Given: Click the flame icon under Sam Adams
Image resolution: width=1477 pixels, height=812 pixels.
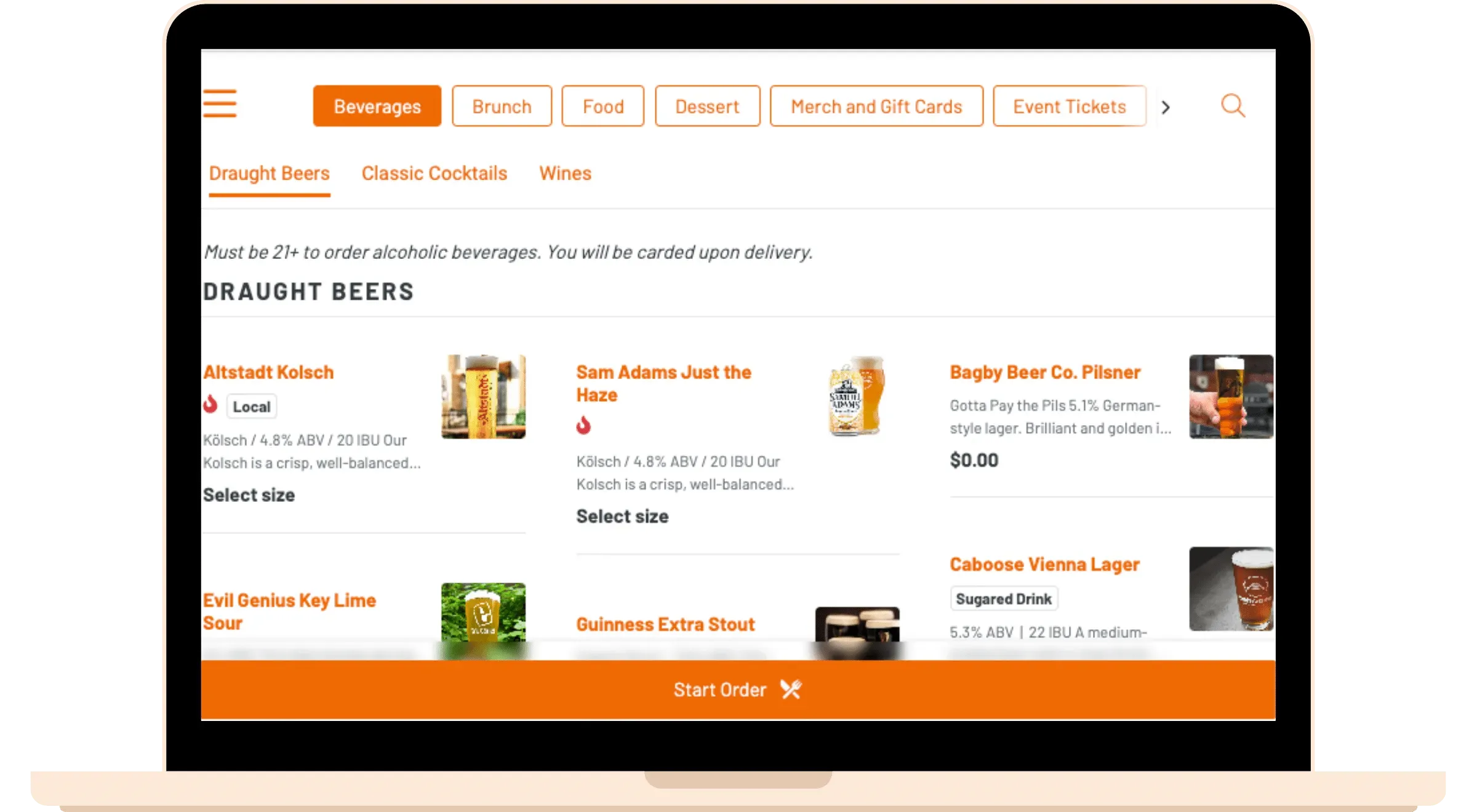Looking at the screenshot, I should coord(584,425).
